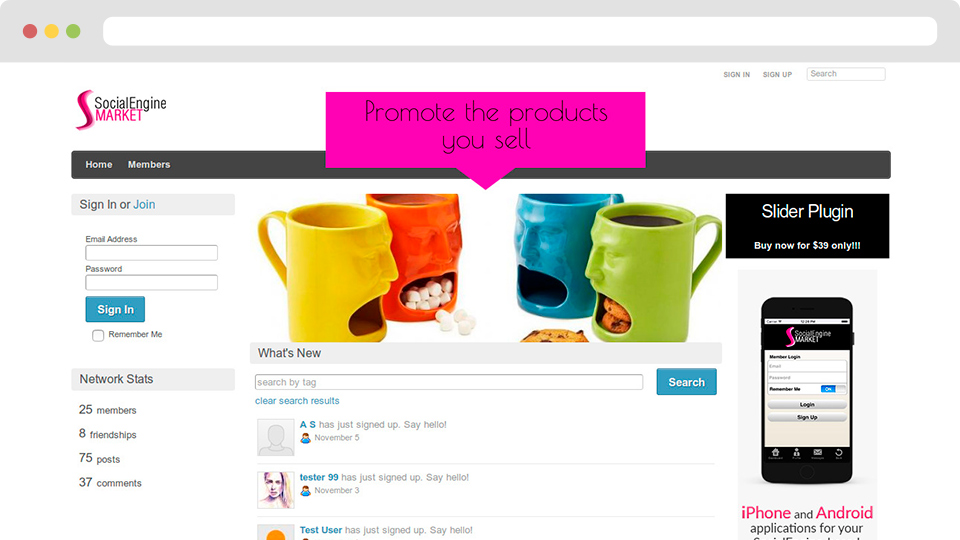Focus the Email Address field
960x540 pixels.
tap(151, 253)
